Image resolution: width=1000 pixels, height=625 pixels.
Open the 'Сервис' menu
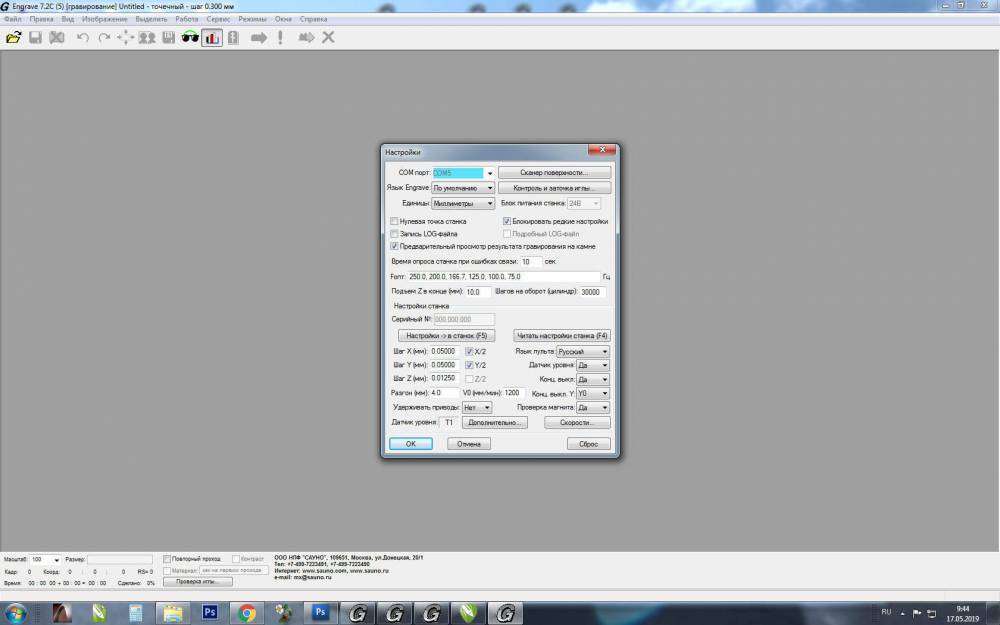(218, 19)
